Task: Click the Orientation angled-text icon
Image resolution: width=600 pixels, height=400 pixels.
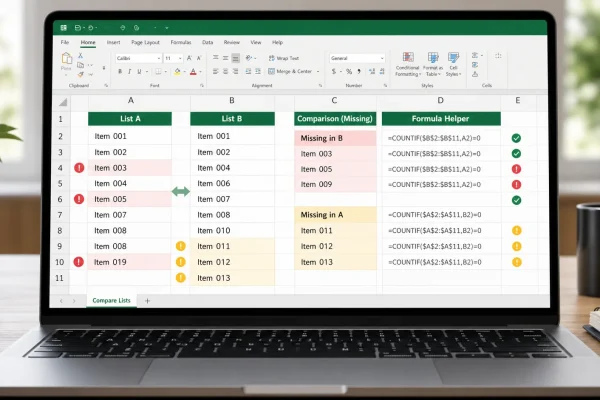Action: 249,58
